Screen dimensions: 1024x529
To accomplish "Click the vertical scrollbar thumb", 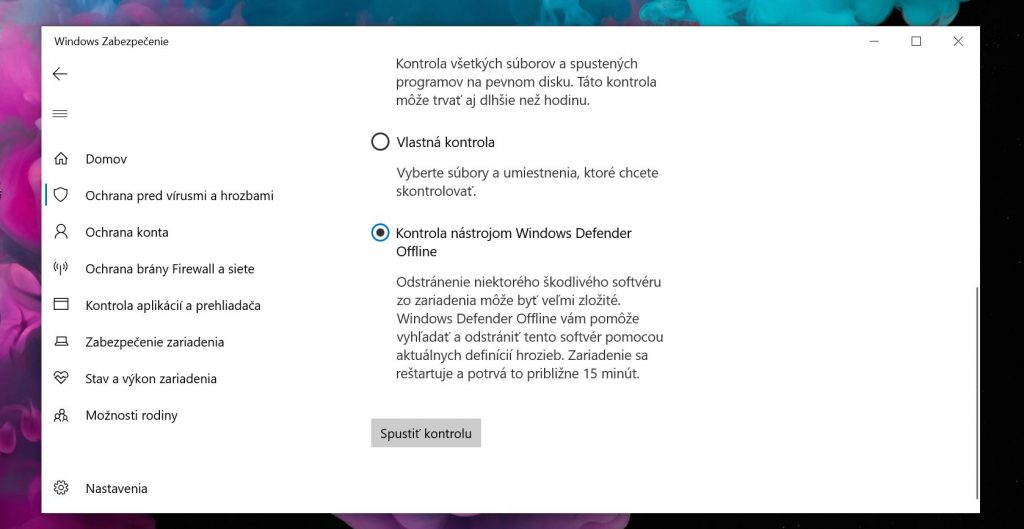I will pos(977,392).
